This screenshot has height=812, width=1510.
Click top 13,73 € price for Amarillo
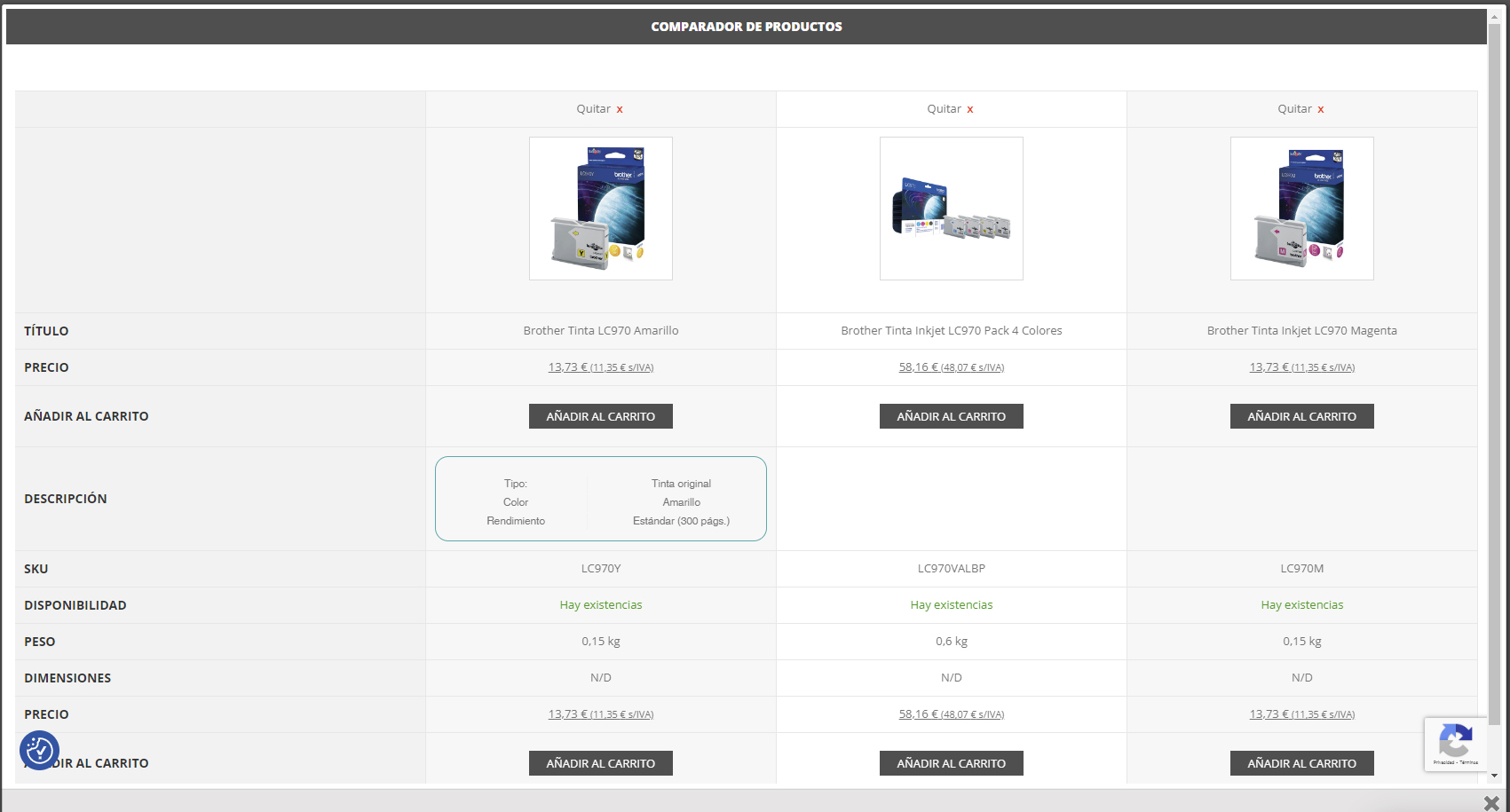coord(601,367)
